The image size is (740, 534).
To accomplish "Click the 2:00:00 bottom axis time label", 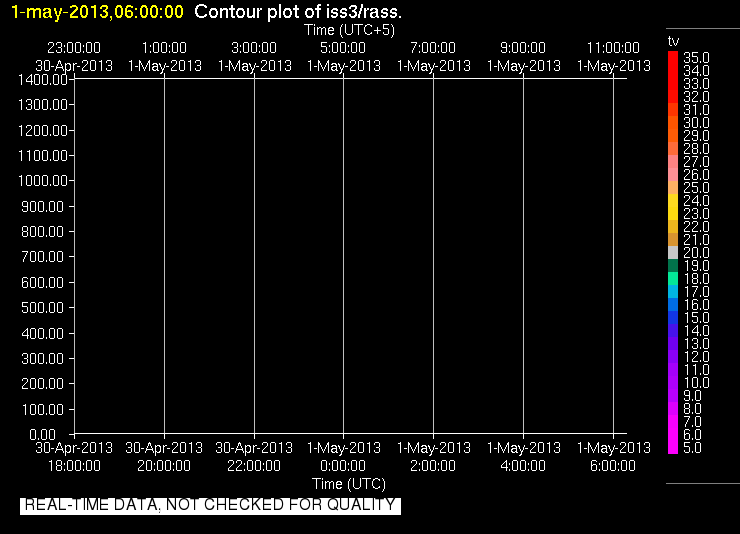I will (x=433, y=466).
